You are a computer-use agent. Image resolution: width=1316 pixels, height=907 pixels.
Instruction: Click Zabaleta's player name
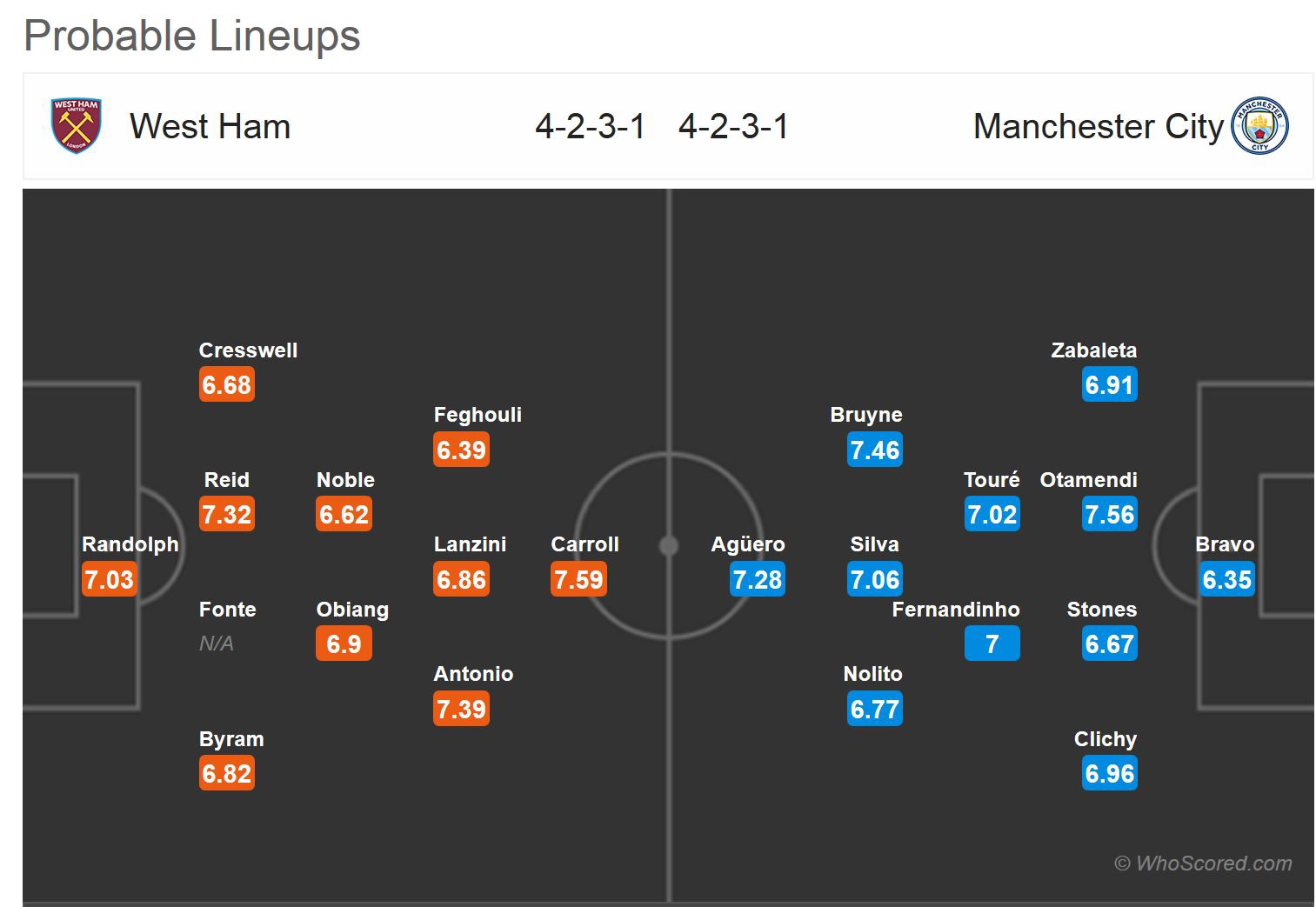pos(1093,350)
